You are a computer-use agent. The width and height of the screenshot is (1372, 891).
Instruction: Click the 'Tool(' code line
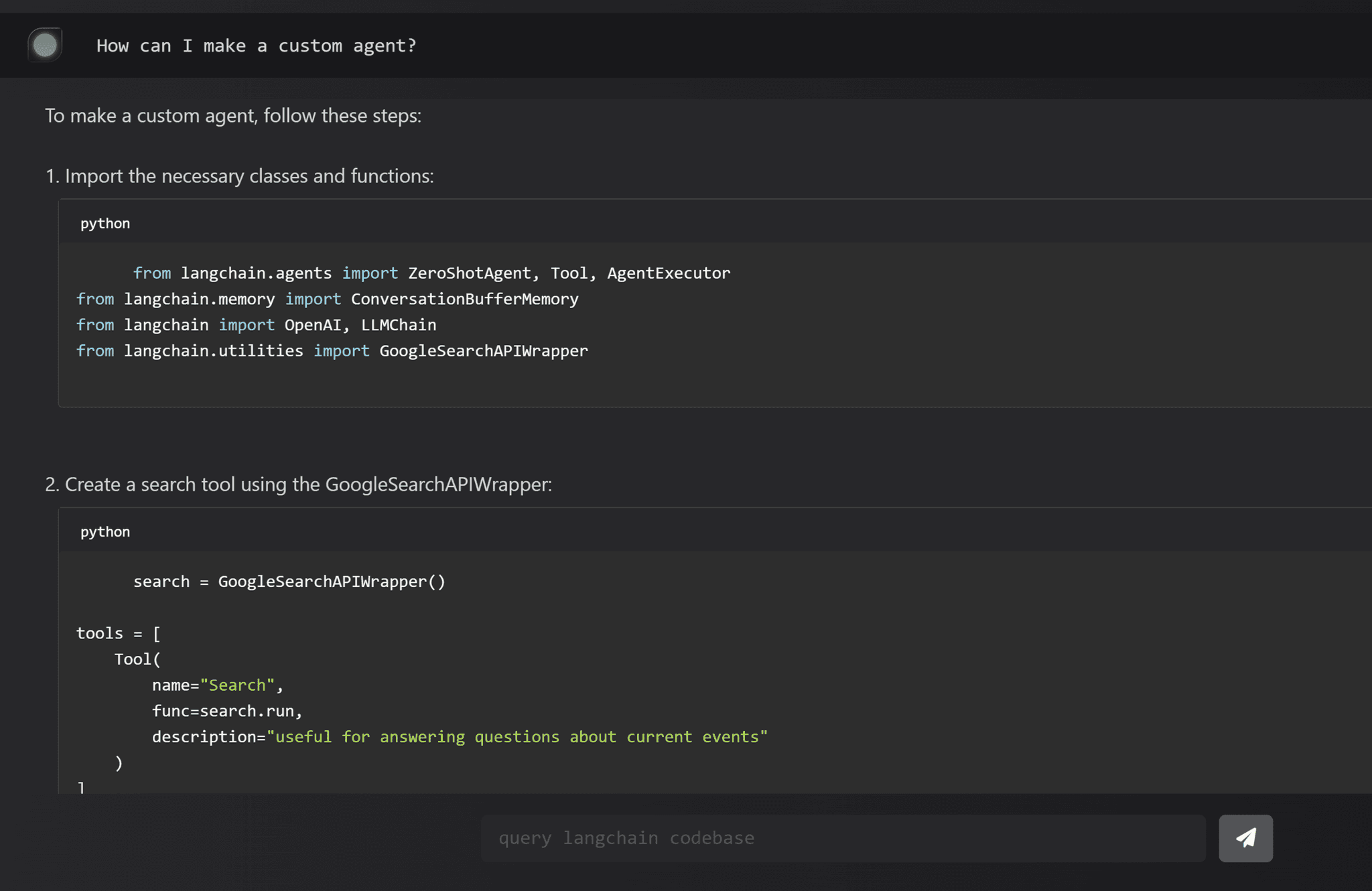coord(137,659)
